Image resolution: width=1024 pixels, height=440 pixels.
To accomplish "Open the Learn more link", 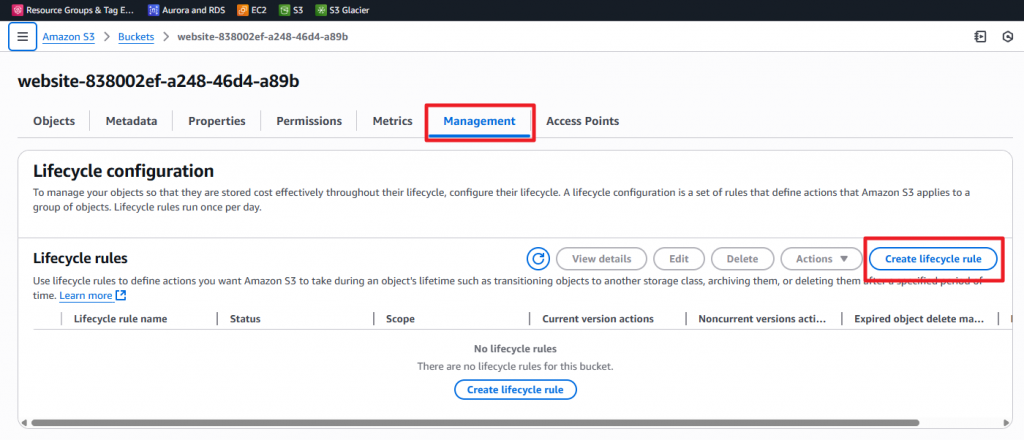I will 86,296.
